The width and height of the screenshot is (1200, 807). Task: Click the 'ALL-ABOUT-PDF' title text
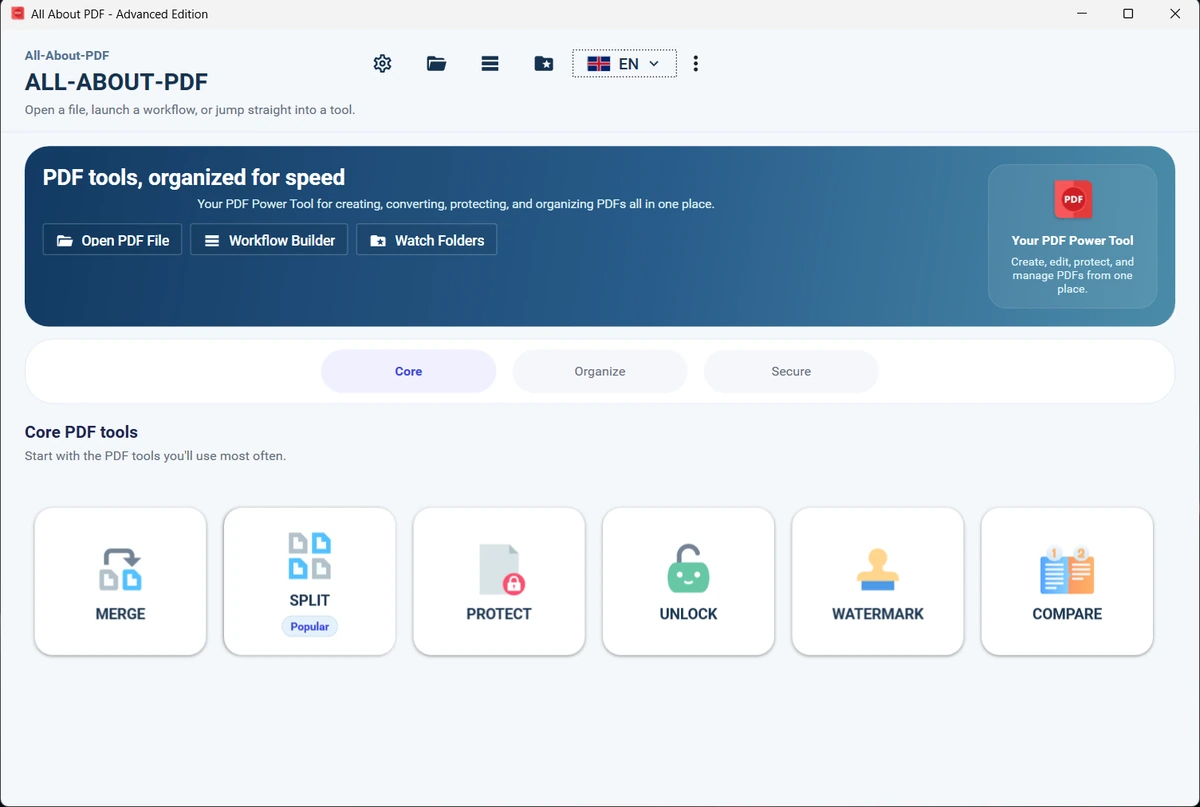coord(116,82)
